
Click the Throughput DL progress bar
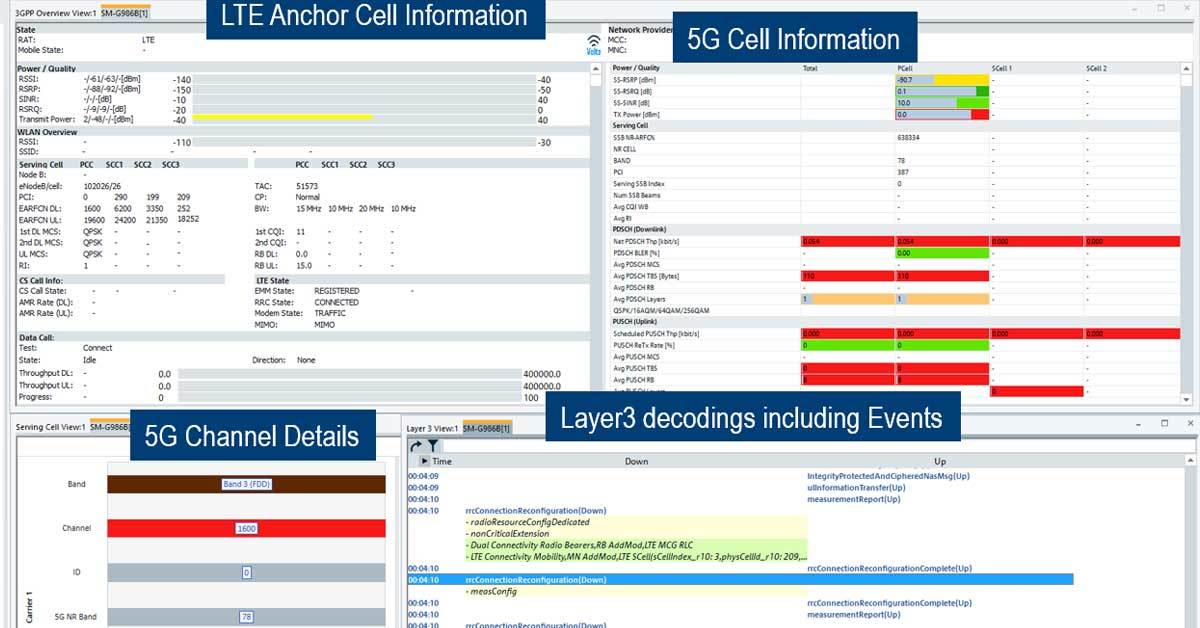point(349,373)
